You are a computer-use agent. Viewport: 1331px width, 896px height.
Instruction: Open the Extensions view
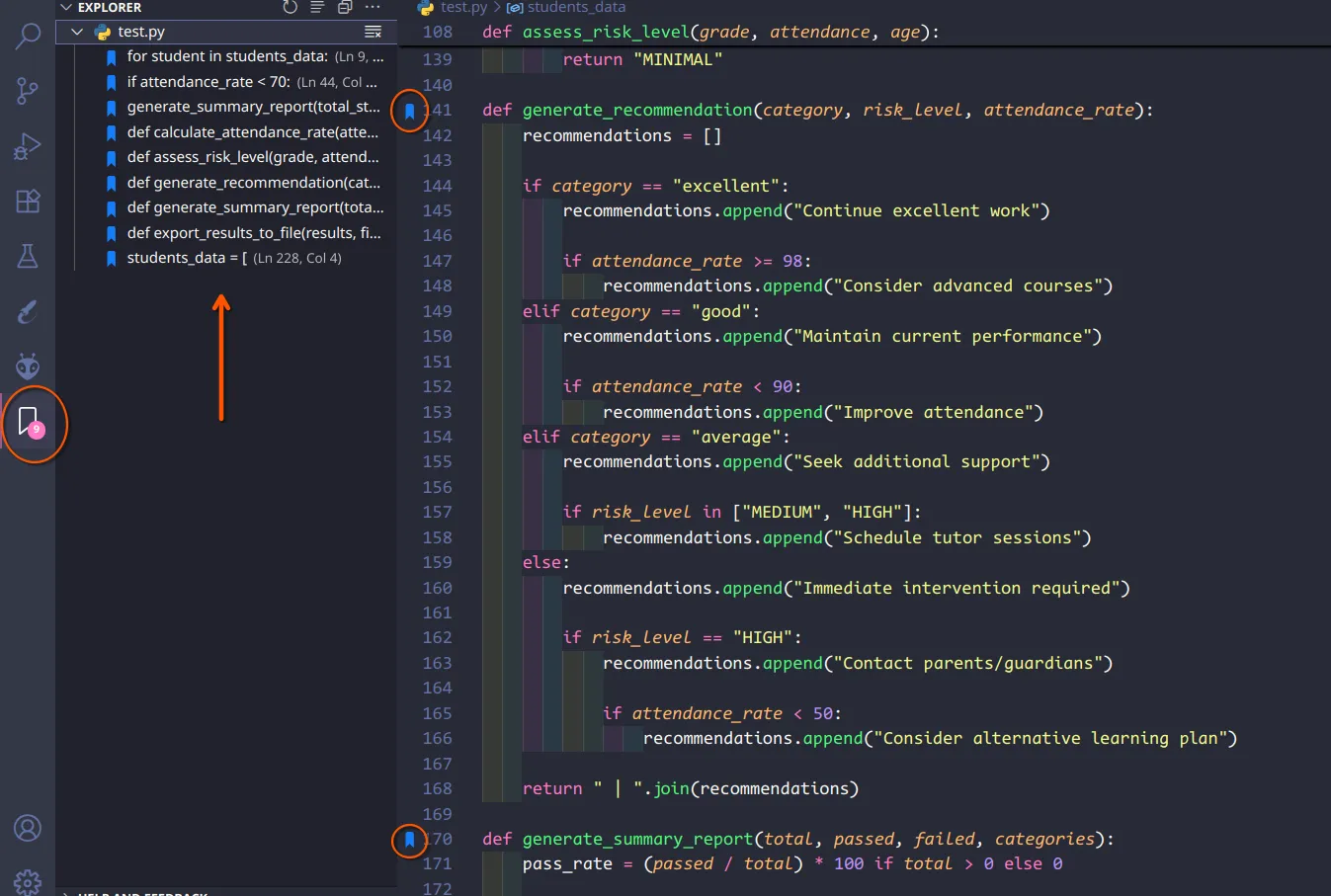click(28, 202)
